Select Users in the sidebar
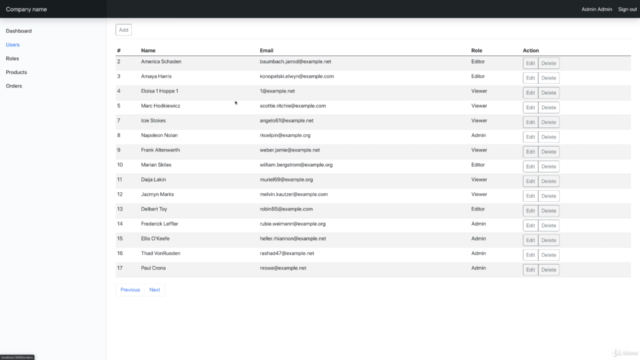 coord(13,45)
